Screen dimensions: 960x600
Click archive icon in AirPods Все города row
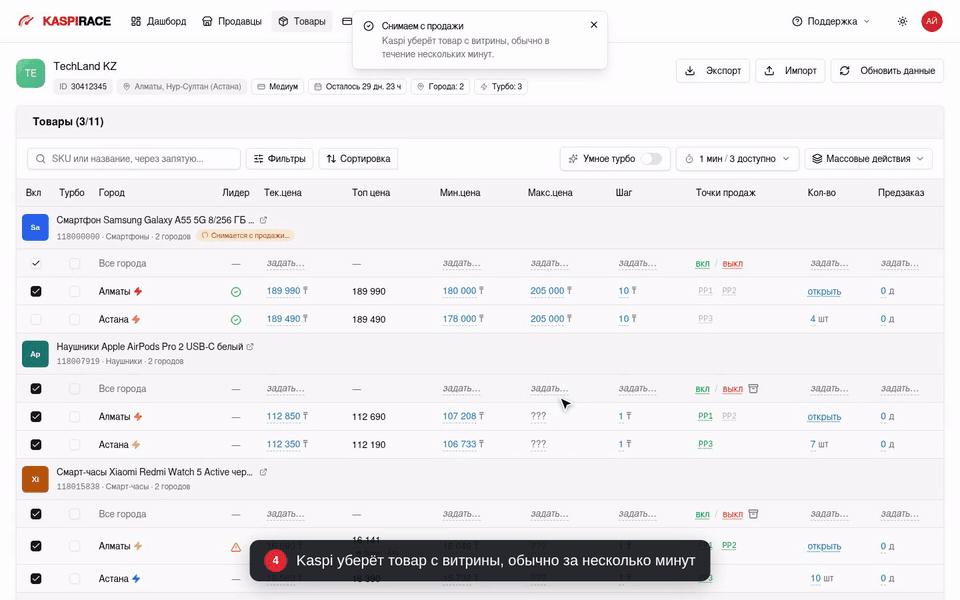tap(753, 388)
